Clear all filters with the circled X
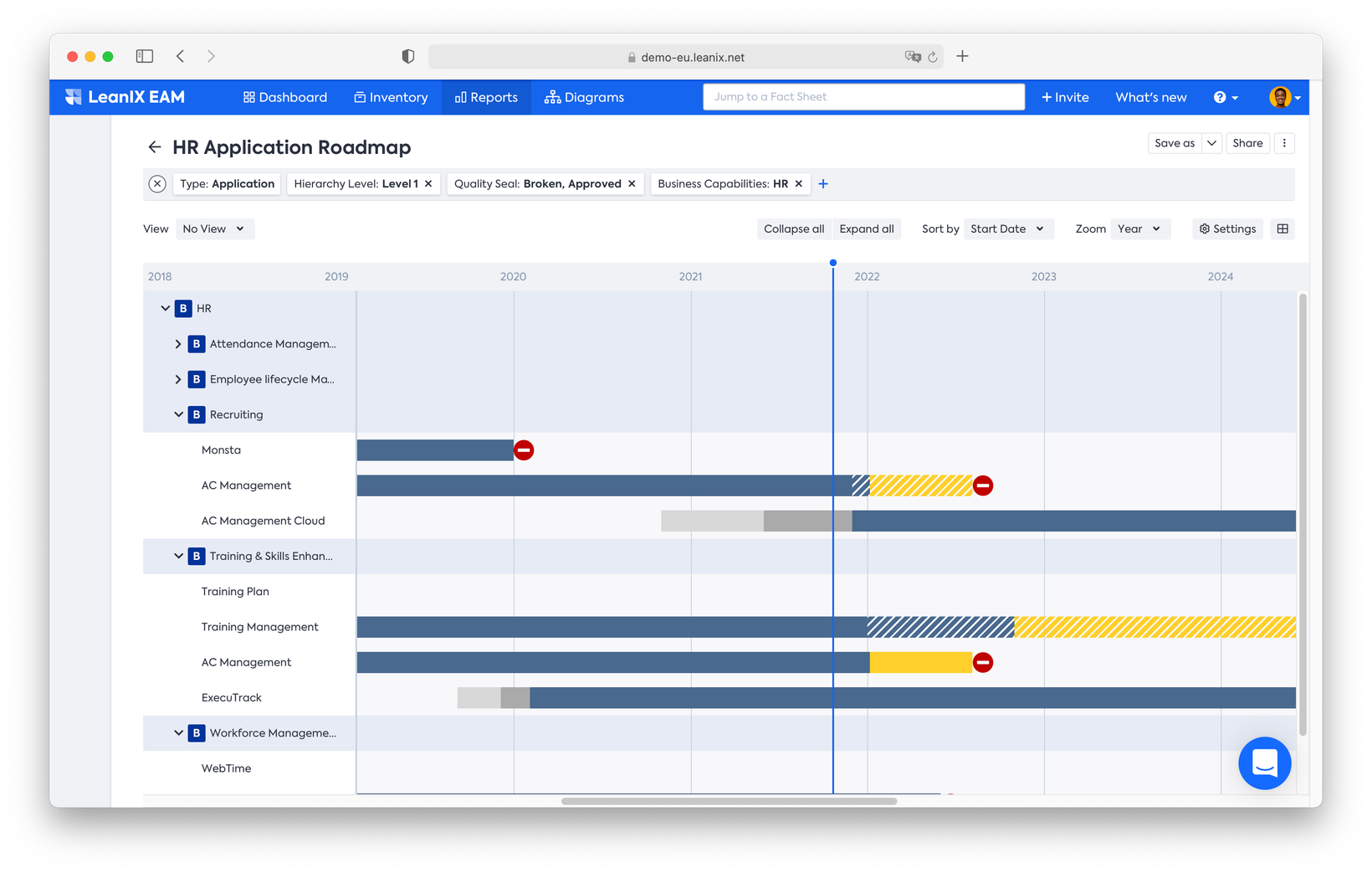The image size is (1372, 873). pyautogui.click(x=157, y=184)
